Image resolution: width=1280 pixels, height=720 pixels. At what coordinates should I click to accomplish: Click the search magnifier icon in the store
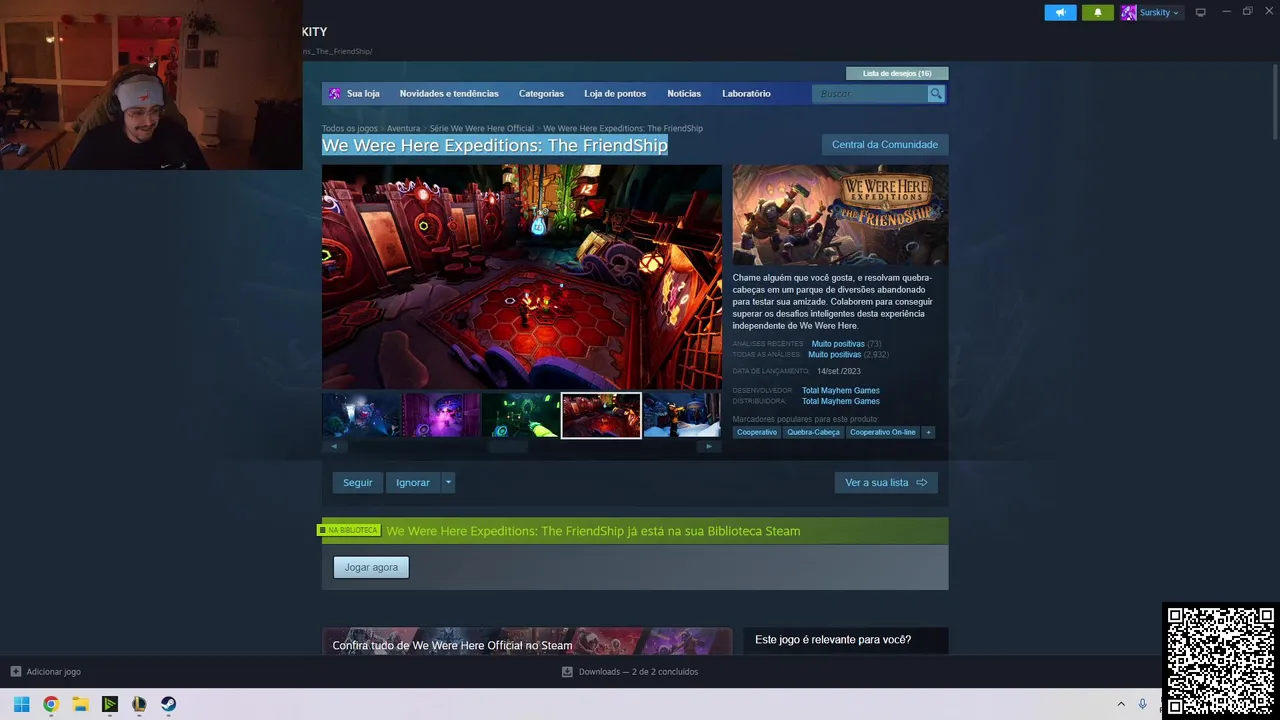pyautogui.click(x=936, y=93)
